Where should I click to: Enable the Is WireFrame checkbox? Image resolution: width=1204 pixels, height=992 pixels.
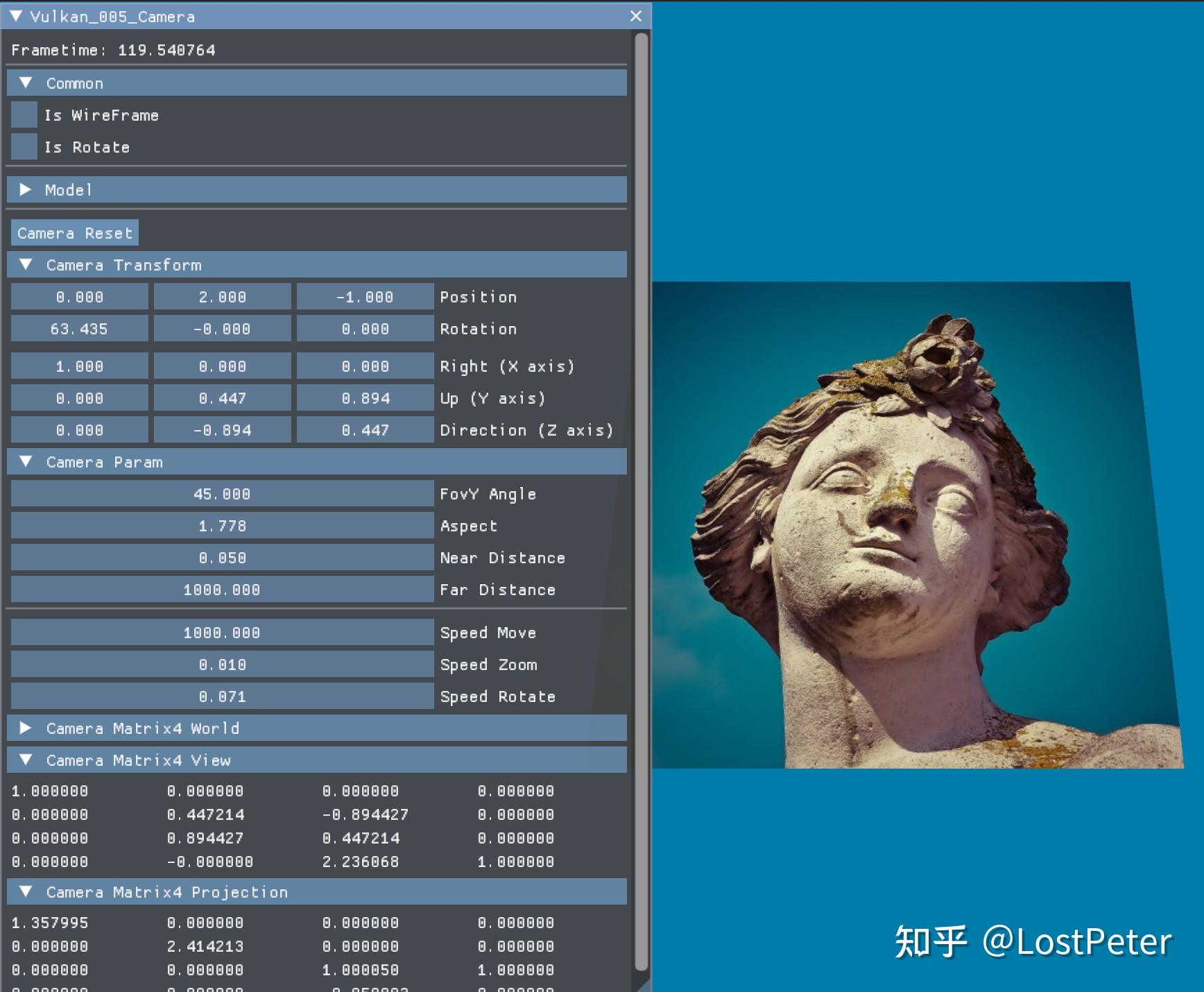[24, 114]
